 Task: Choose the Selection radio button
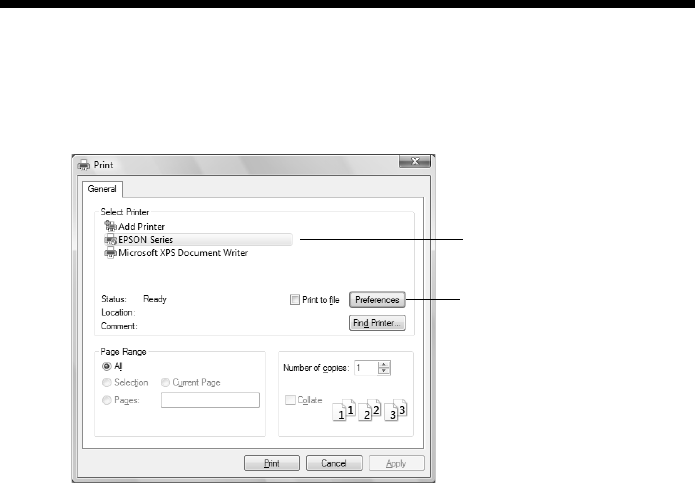[x=106, y=382]
